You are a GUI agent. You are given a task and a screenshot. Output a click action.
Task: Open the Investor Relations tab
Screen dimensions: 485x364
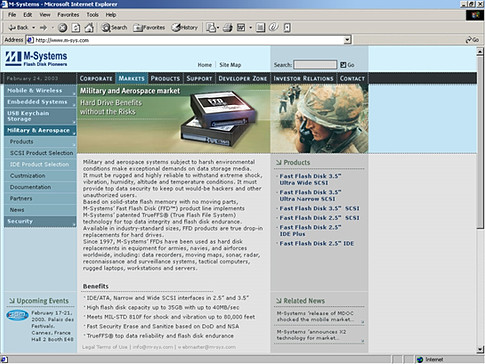tap(303, 78)
